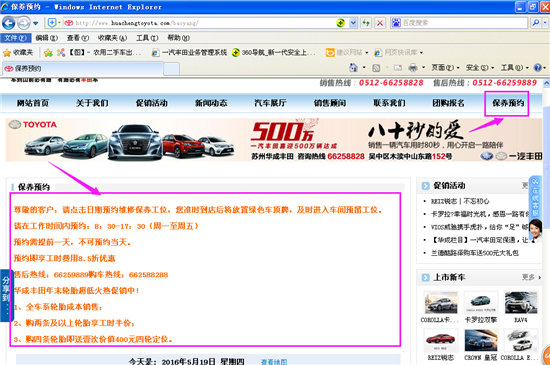Image resolution: width=550 pixels, height=365 pixels.
Task: Open the 编辑 menu
Action: pos(46,38)
